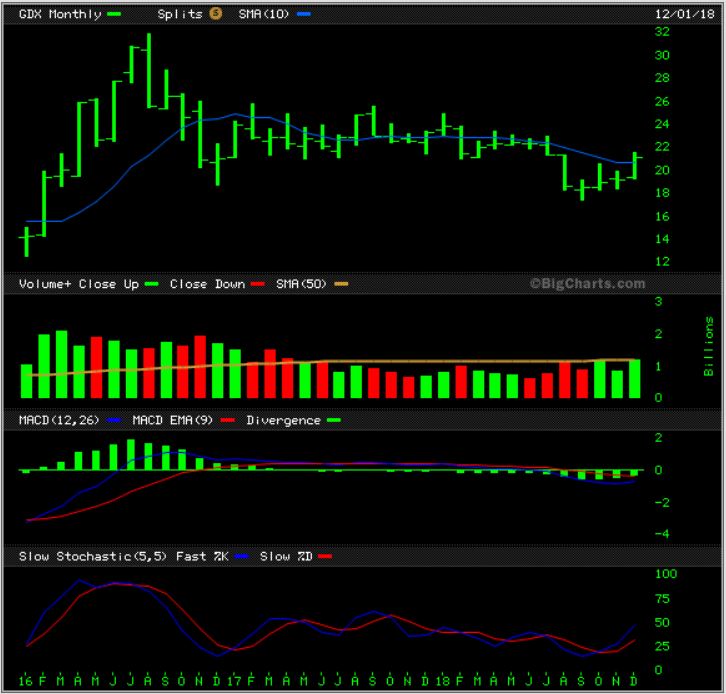The height and width of the screenshot is (694, 726).
Task: Click the 16 year label on time axis
Action: coord(25,681)
